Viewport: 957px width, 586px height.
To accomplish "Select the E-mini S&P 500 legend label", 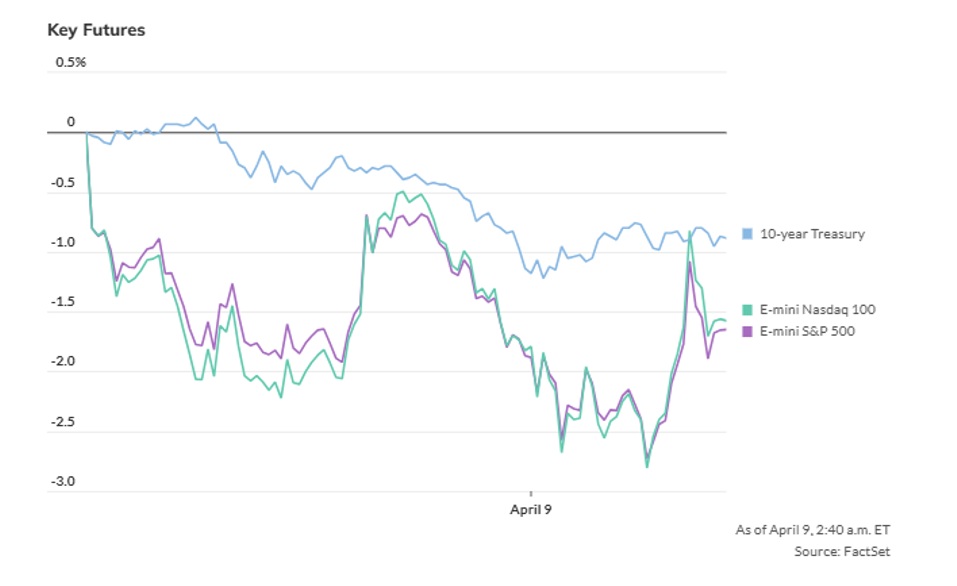I will coord(807,331).
